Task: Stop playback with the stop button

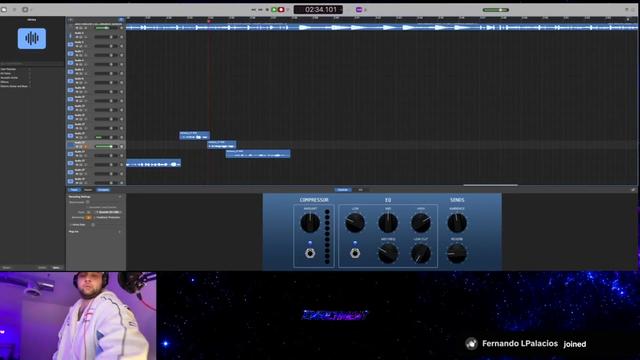Action: coord(267,9)
